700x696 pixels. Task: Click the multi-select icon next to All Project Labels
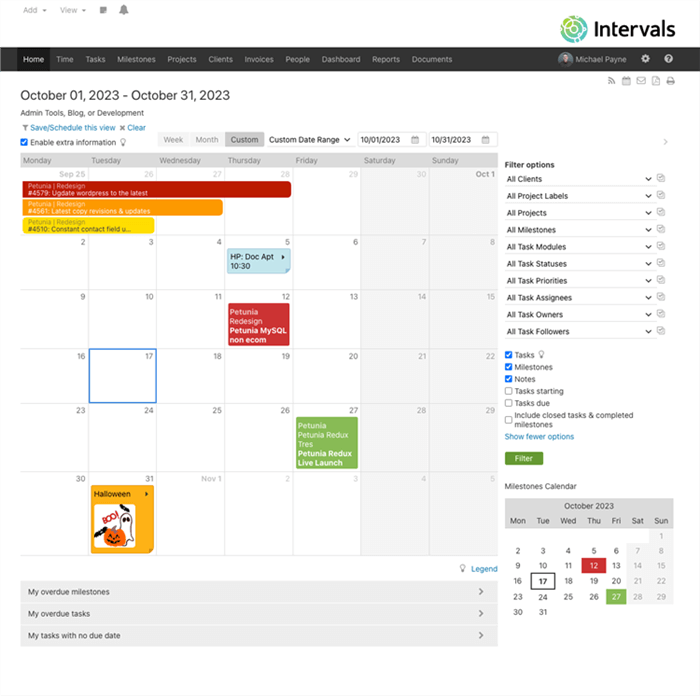tap(661, 196)
